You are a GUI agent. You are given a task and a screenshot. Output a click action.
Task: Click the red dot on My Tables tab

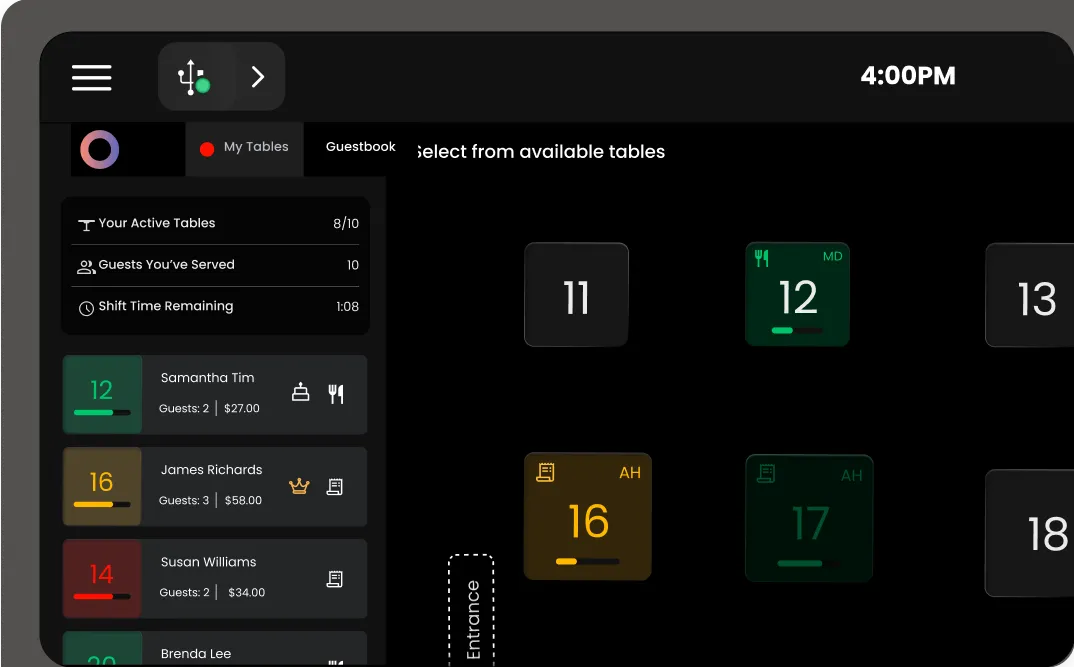(x=207, y=149)
